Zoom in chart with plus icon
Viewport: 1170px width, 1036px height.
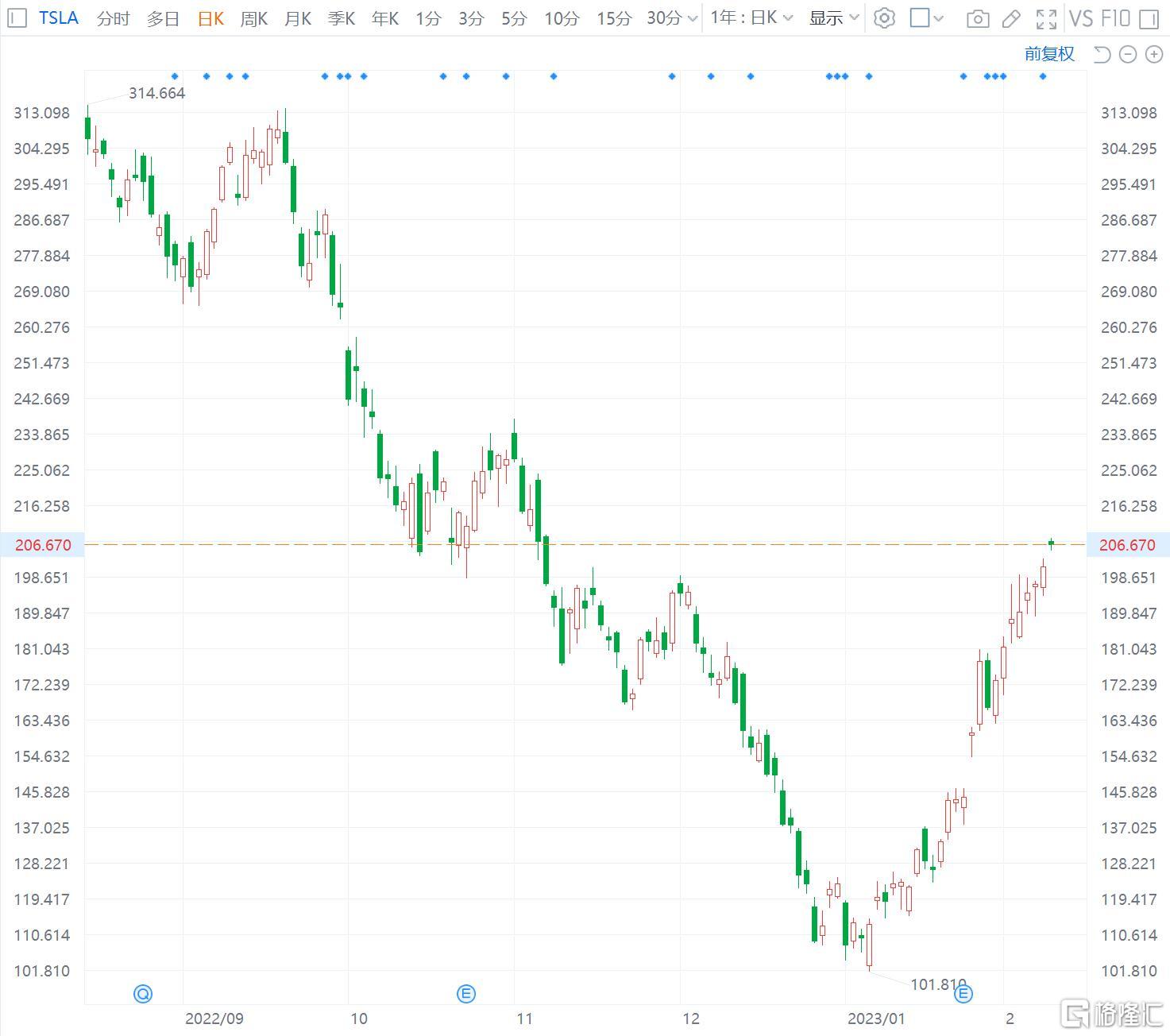click(x=1153, y=54)
